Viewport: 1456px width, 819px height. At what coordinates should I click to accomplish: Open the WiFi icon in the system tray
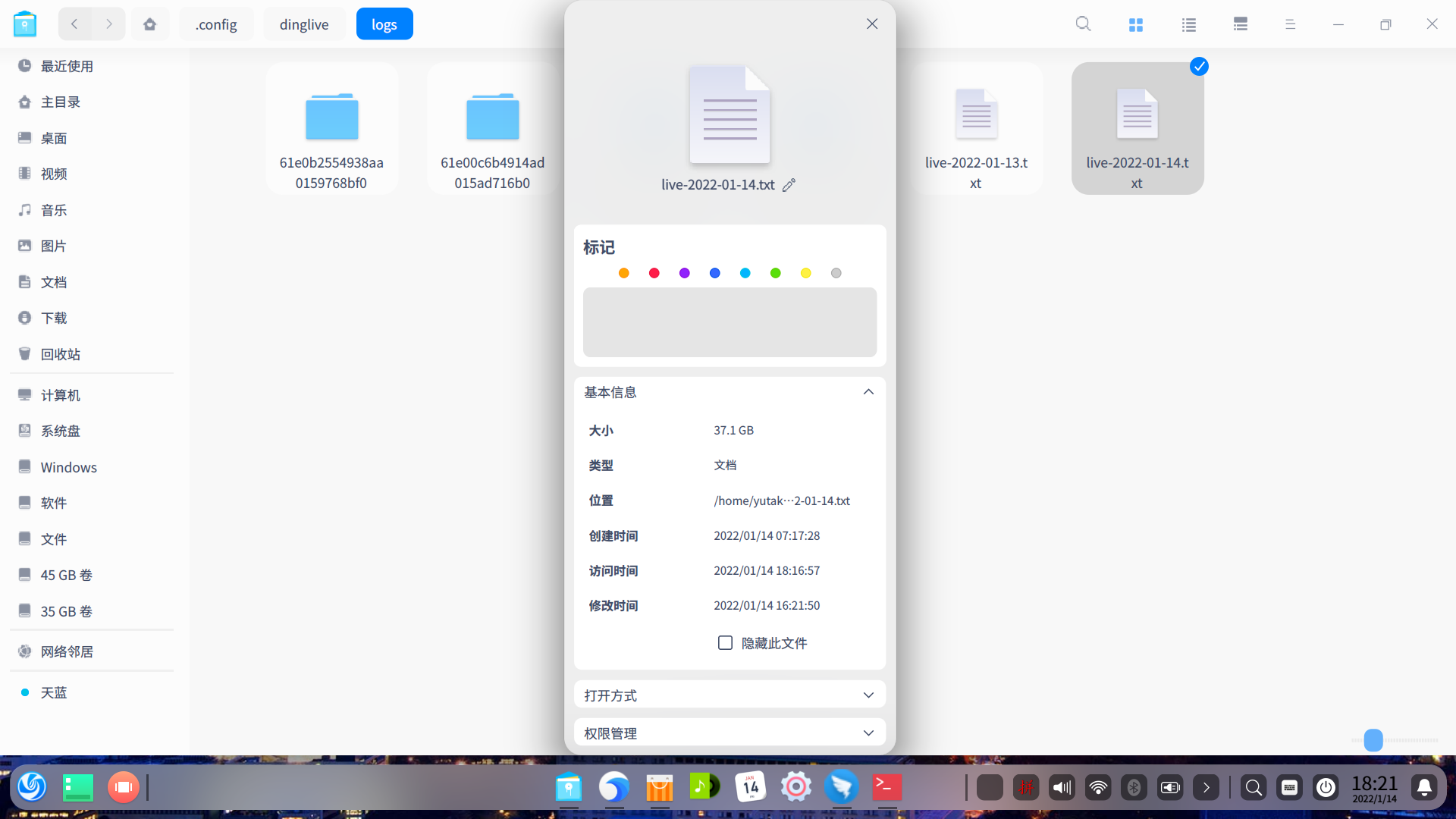coord(1097,787)
